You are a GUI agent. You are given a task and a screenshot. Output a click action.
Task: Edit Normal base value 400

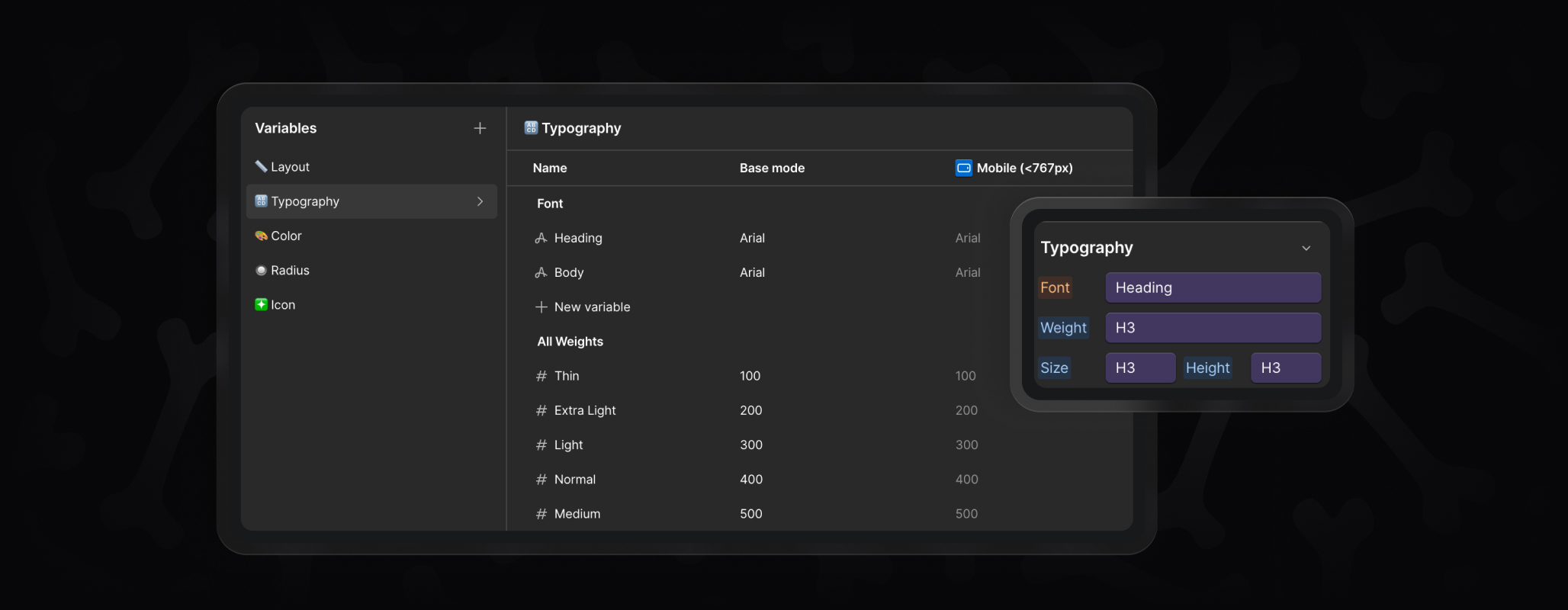pyautogui.click(x=751, y=479)
